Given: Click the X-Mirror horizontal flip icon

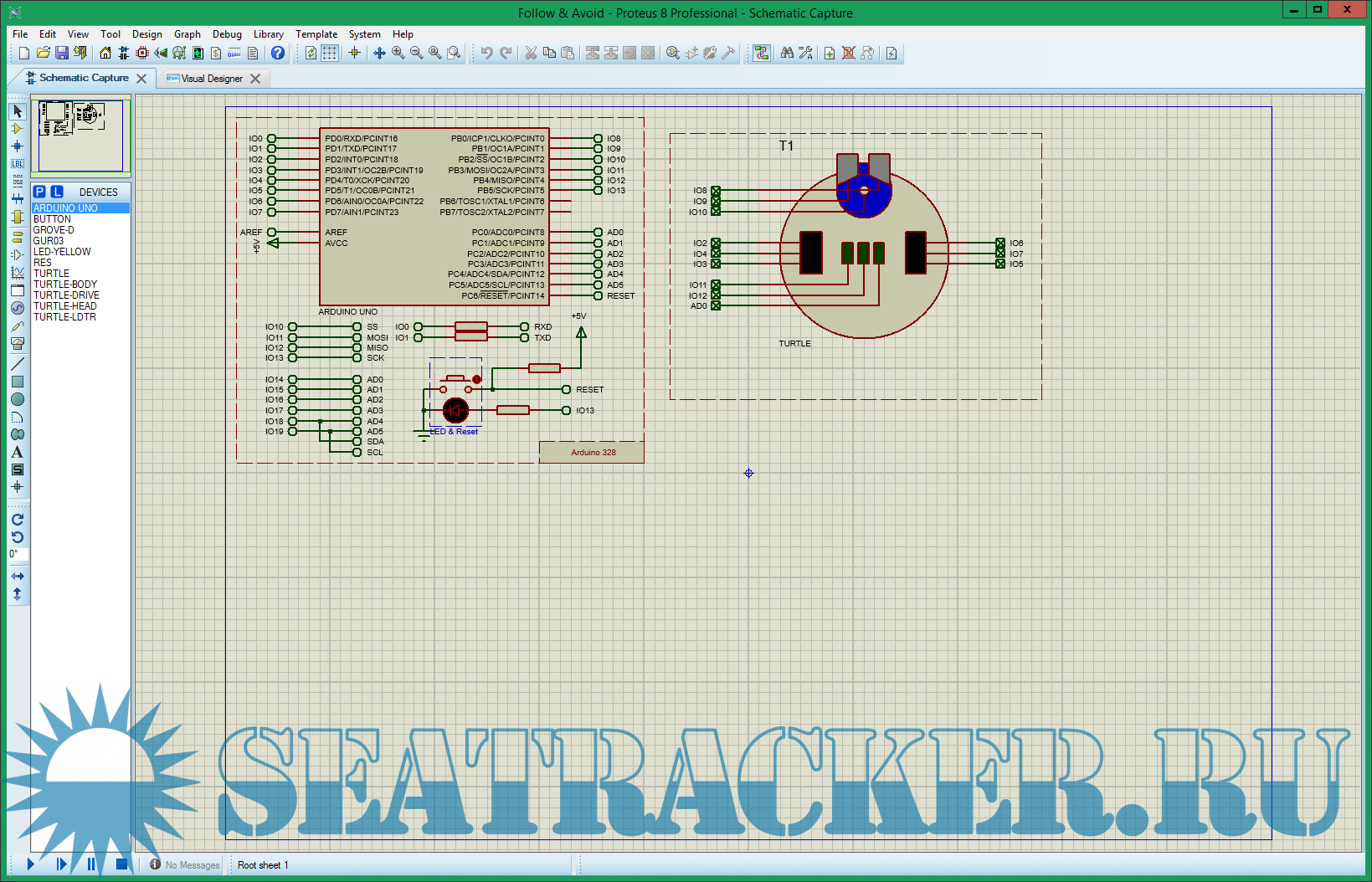Looking at the screenshot, I should 17,576.
